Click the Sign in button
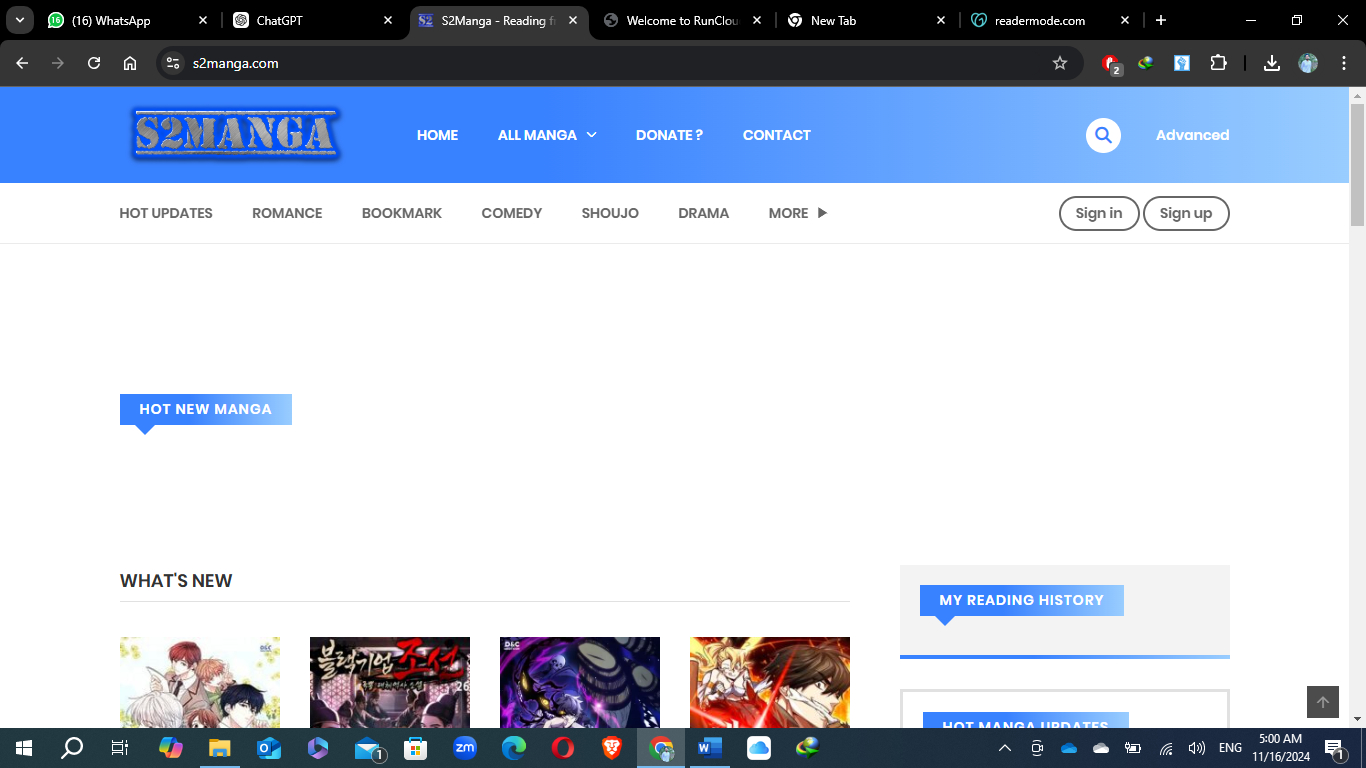This screenshot has width=1366, height=768. pyautogui.click(x=1098, y=213)
